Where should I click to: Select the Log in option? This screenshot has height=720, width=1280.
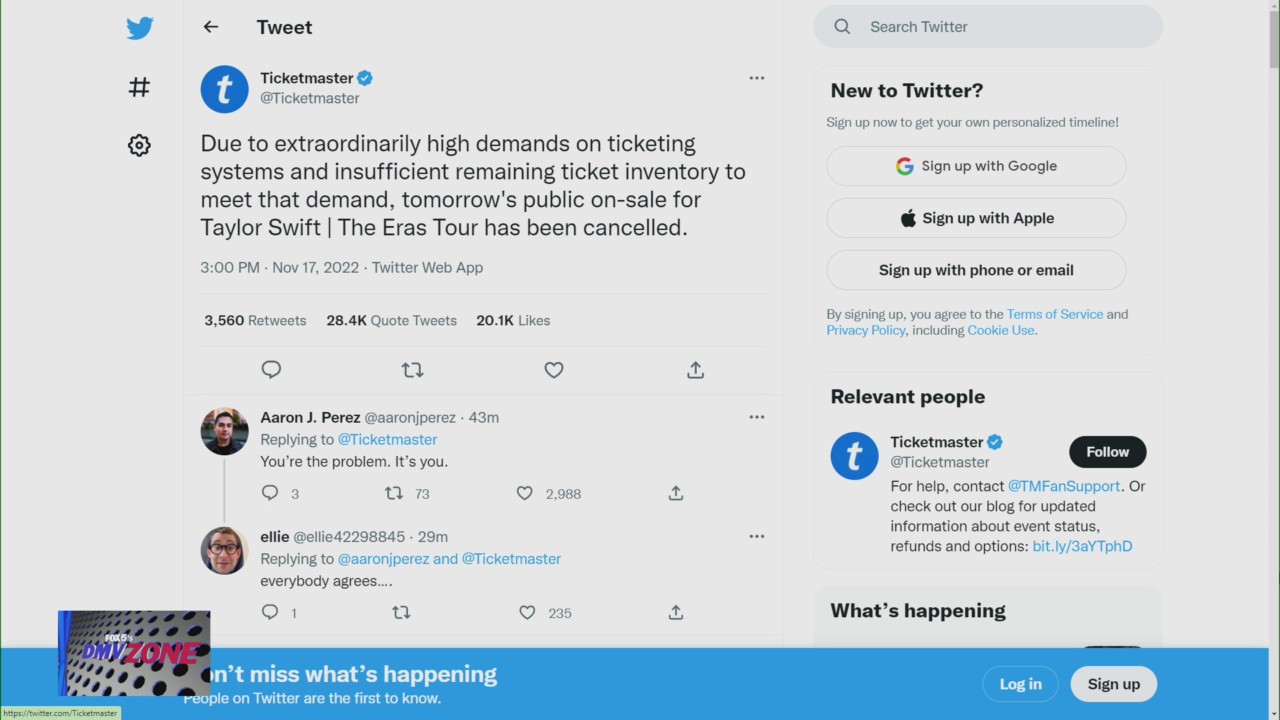pos(1020,684)
